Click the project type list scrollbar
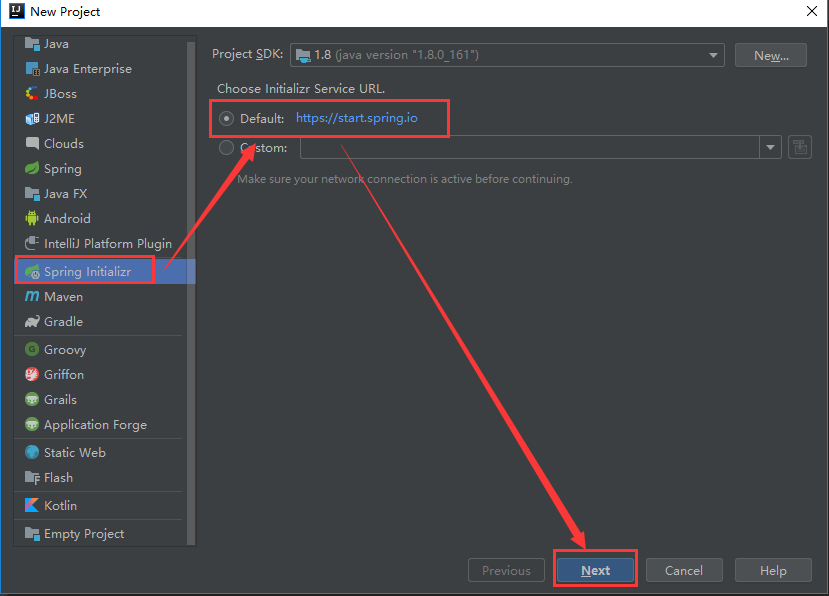The image size is (829, 596). click(x=191, y=292)
